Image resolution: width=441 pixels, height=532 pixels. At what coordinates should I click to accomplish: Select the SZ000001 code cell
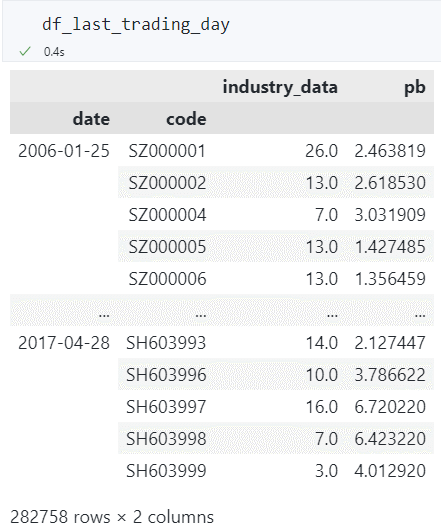click(167, 151)
